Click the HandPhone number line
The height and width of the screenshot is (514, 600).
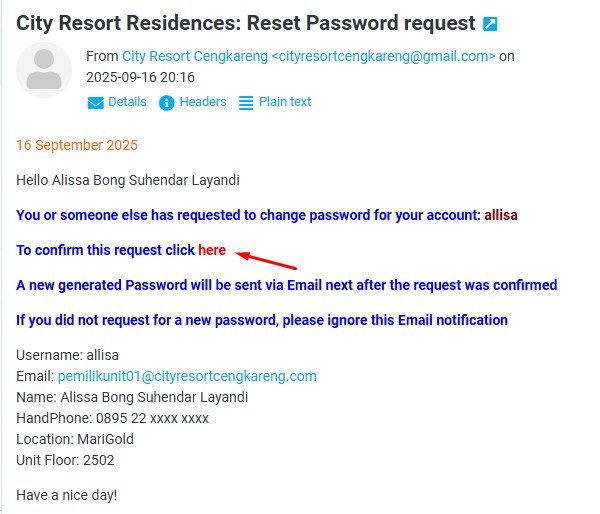(x=113, y=418)
